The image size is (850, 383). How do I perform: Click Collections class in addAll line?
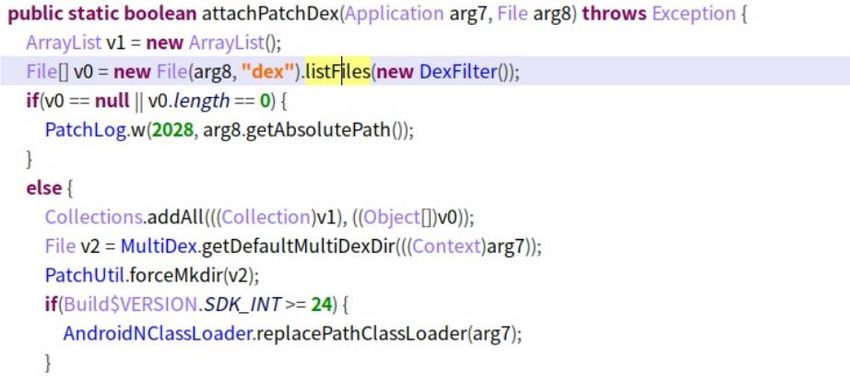point(93,217)
